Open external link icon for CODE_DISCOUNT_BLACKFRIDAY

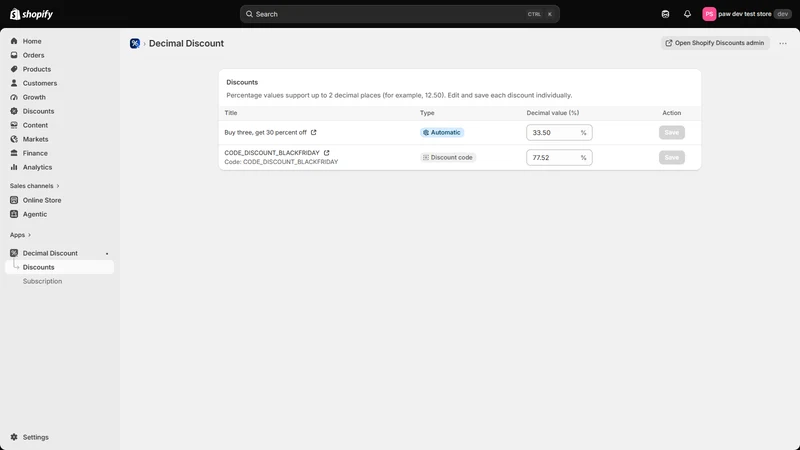tap(327, 153)
